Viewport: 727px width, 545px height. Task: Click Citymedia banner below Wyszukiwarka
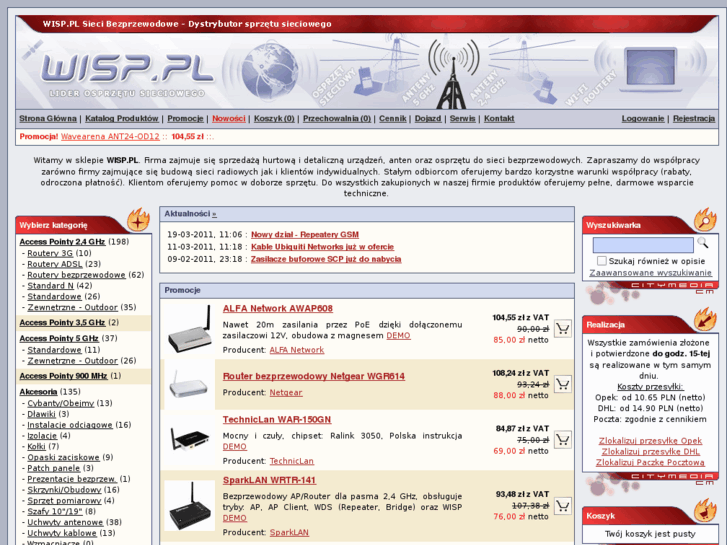click(650, 292)
